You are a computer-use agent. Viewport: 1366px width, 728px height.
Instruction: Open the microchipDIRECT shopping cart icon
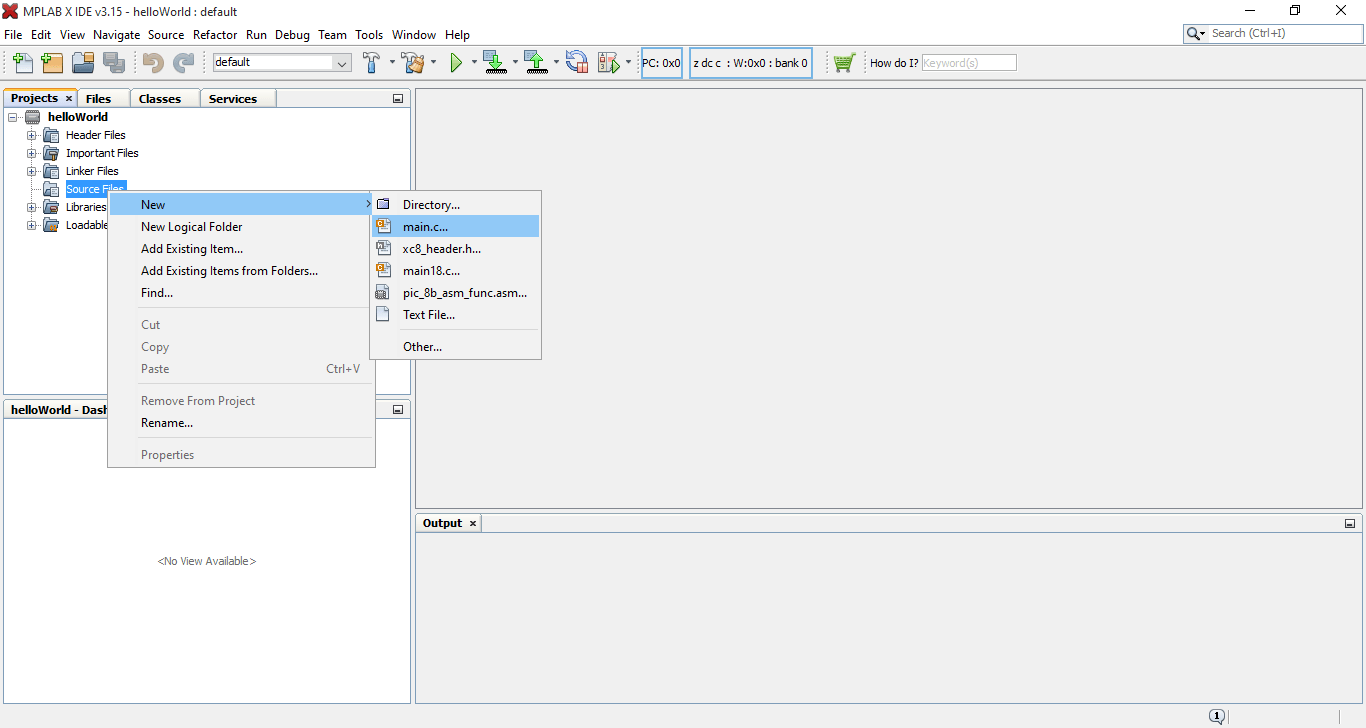coord(844,63)
